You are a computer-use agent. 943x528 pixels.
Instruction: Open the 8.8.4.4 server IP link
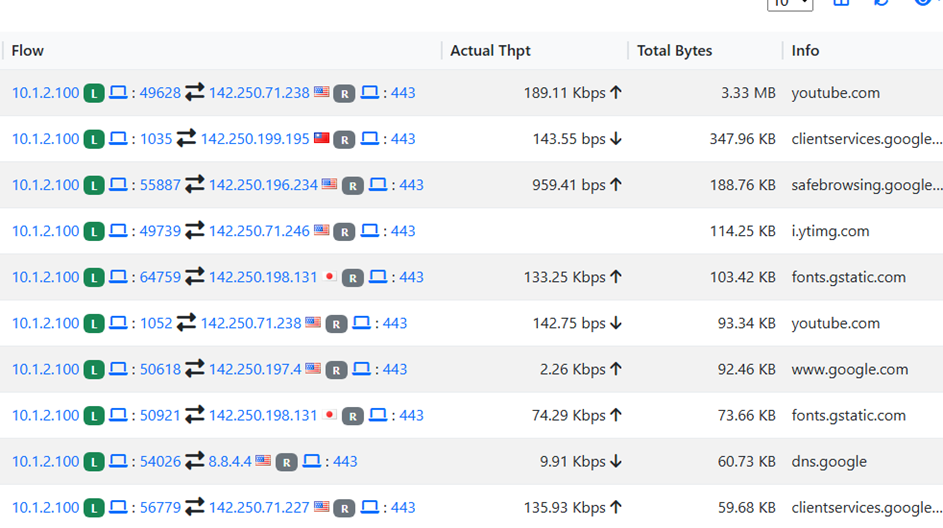click(x=229, y=461)
